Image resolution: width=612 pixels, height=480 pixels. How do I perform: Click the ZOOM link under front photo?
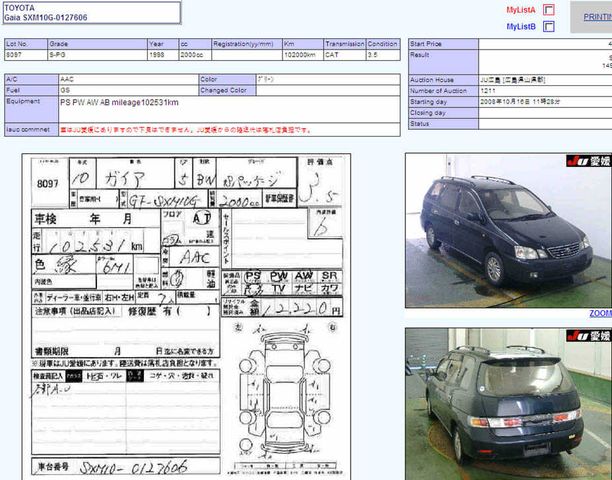tap(600, 313)
